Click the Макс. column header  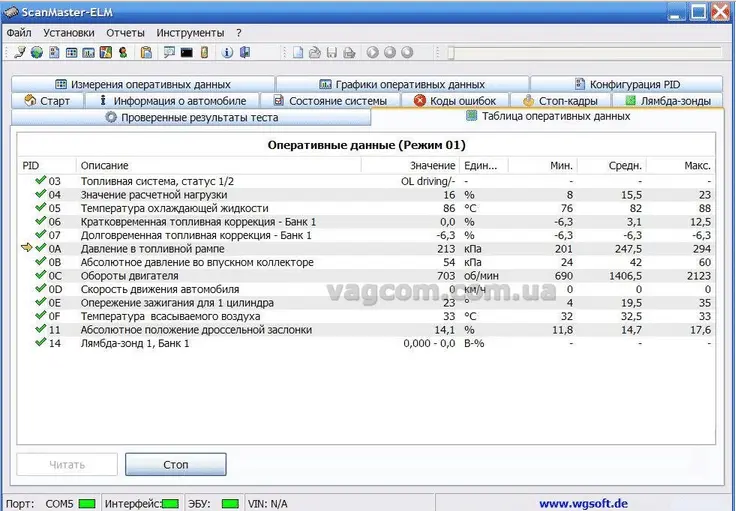tap(681, 165)
